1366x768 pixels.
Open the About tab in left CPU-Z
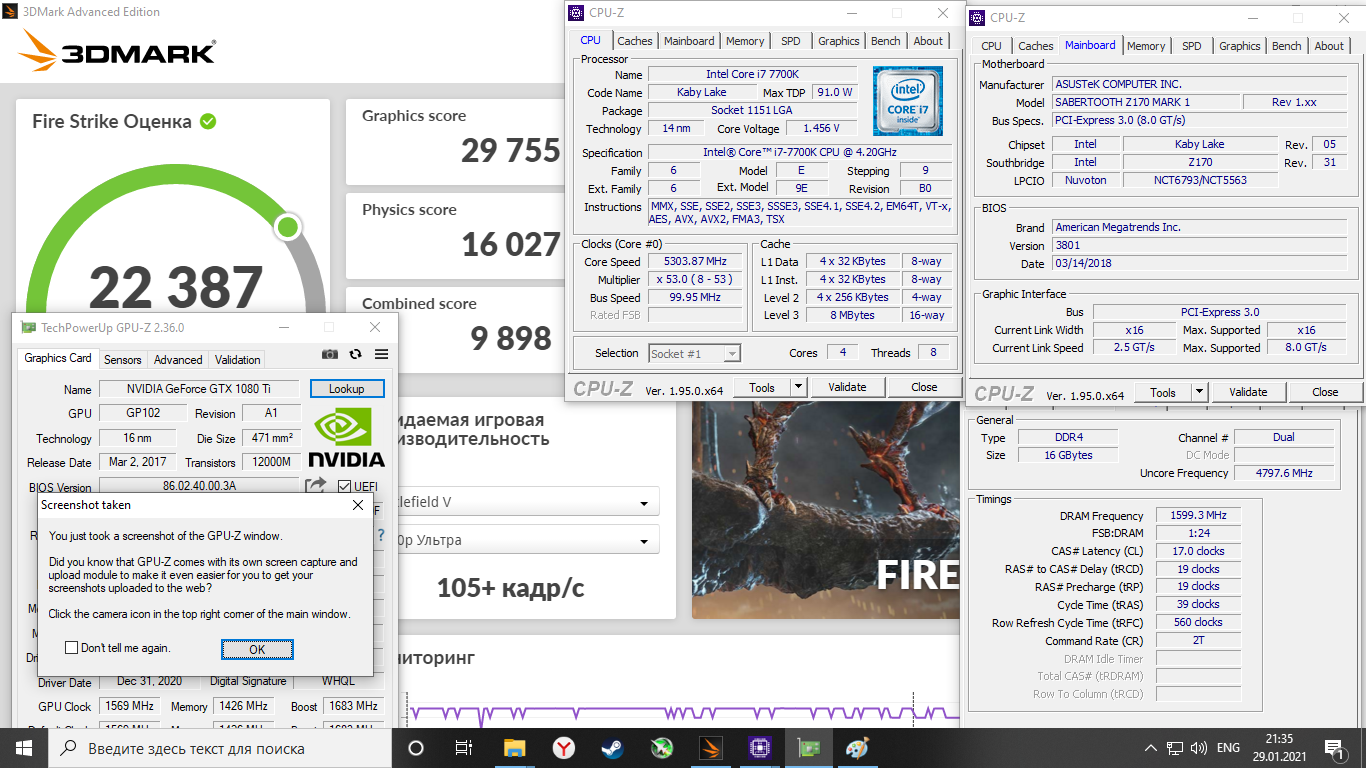point(928,41)
